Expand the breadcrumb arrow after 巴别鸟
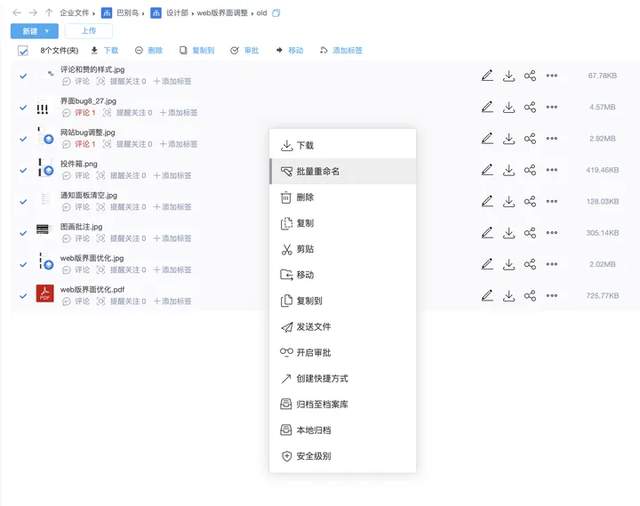This screenshot has width=640, height=506. [143, 14]
